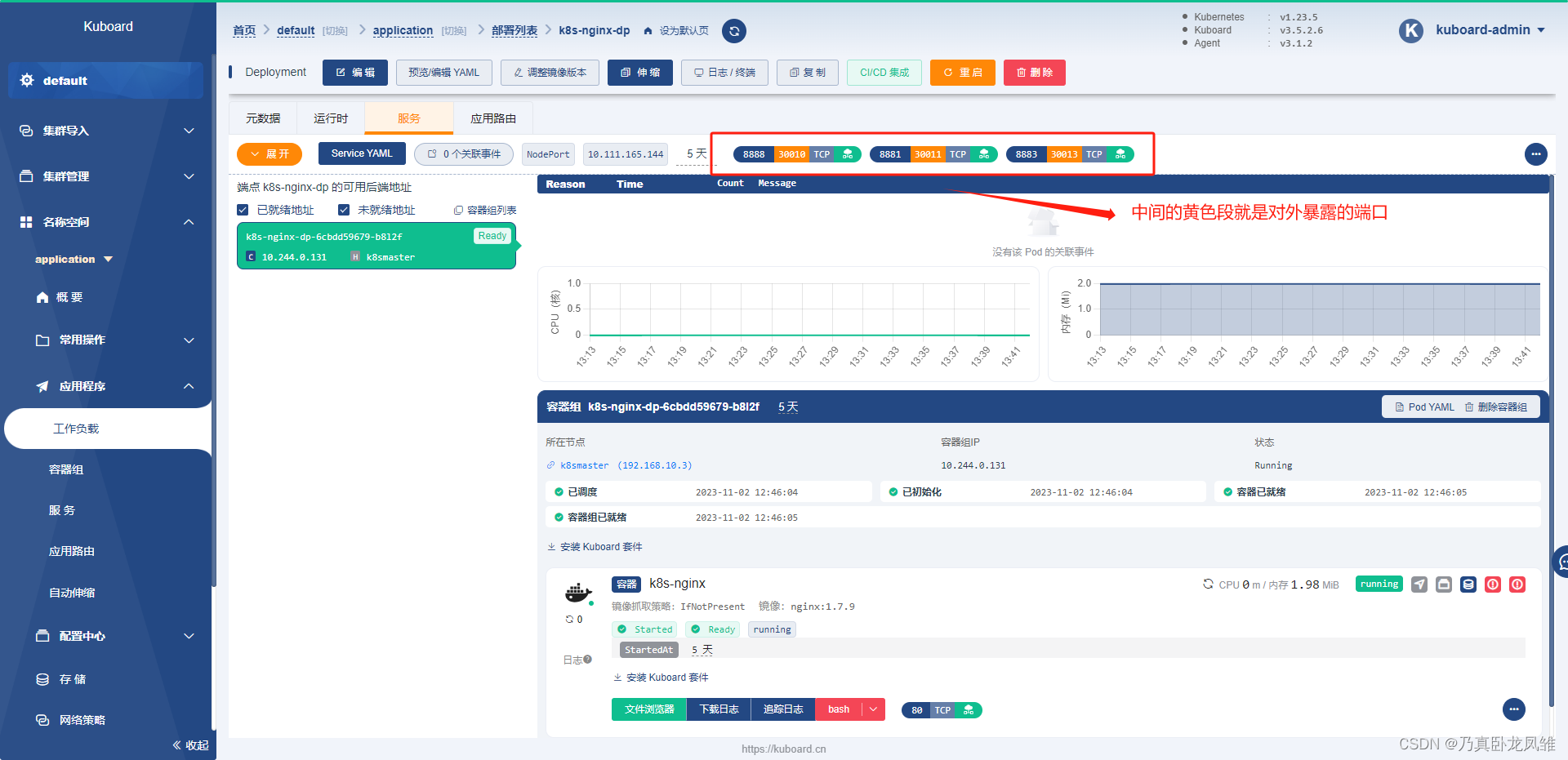
Task: Switch to the 运行时 tab
Action: tap(331, 118)
